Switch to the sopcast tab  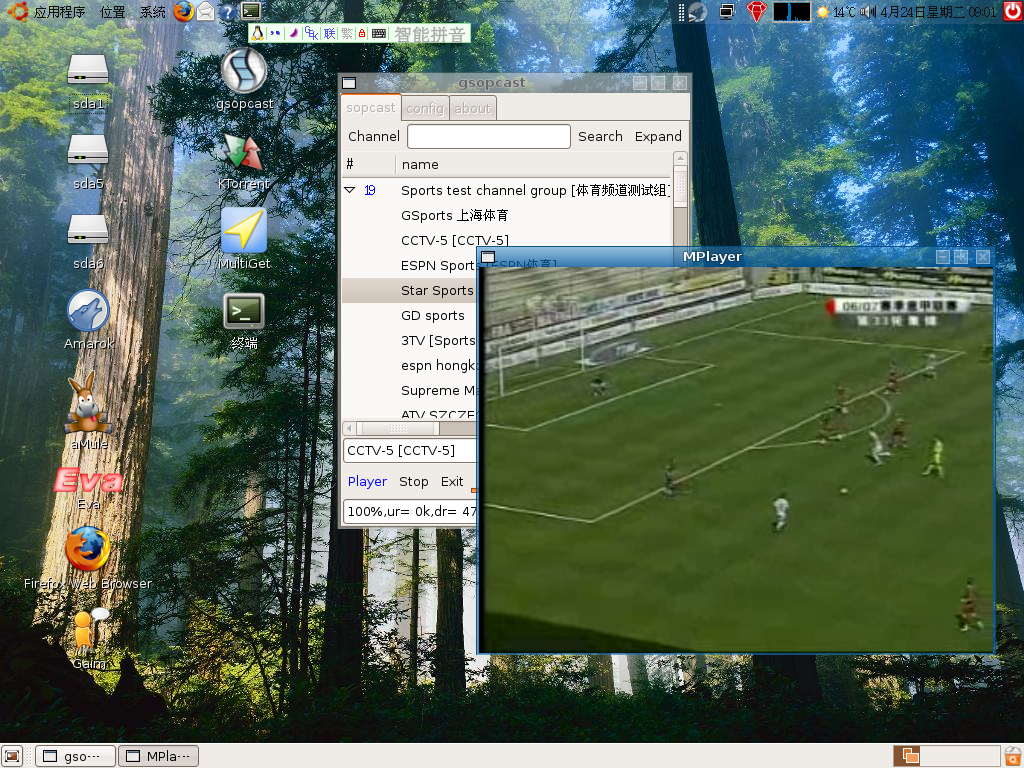coord(370,108)
